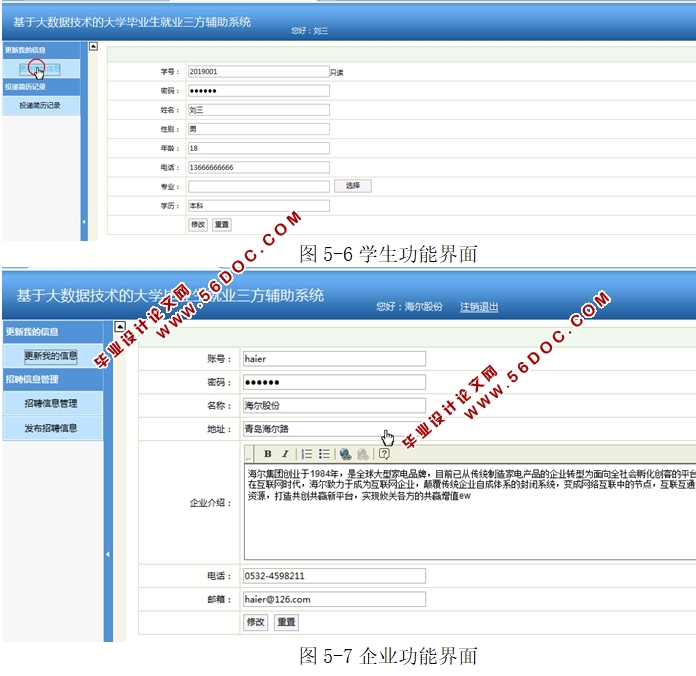
Task: Click the 邮箱 field haier@126.com
Action: pos(334,599)
